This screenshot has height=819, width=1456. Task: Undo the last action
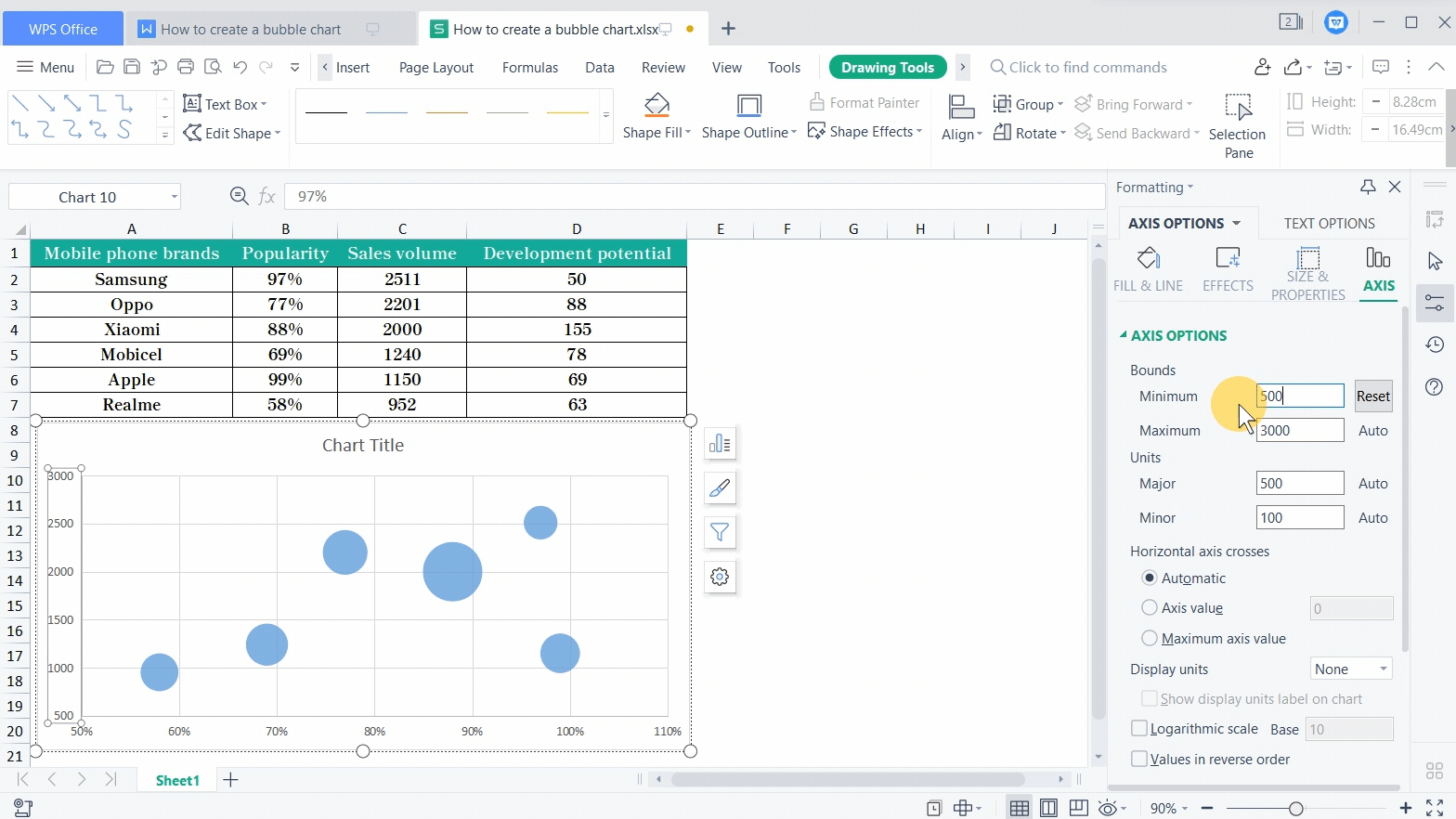240,67
